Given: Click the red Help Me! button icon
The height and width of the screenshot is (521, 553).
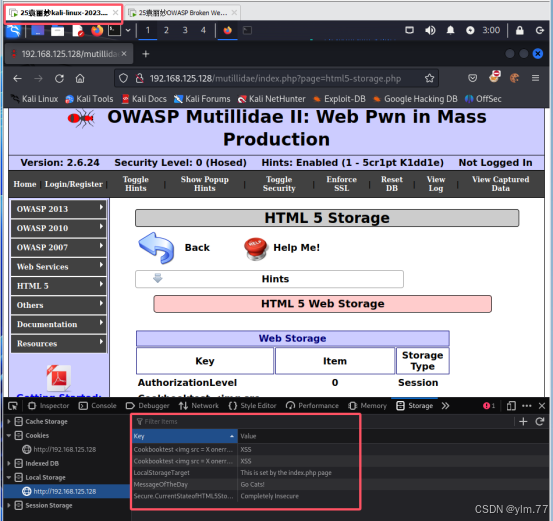Looking at the screenshot, I should point(256,248).
